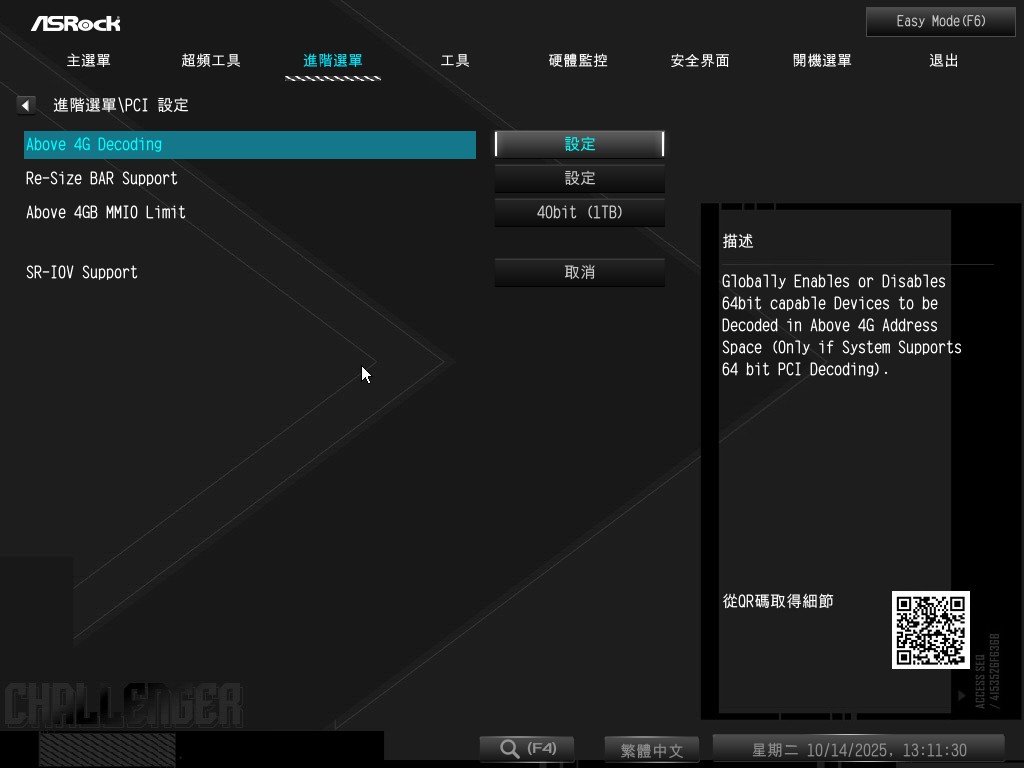Click the Easy Mode(F6) button

click(940, 21)
